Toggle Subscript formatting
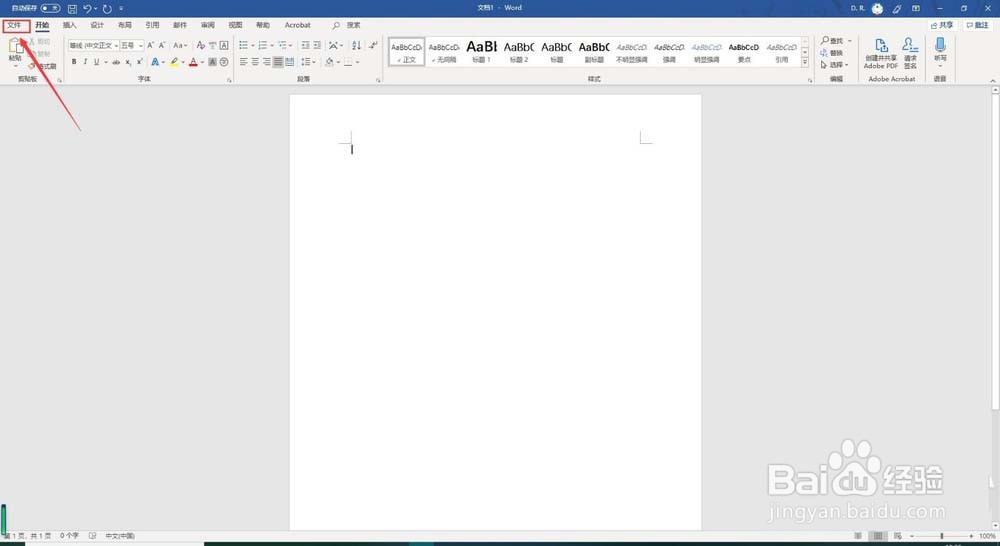This screenshot has width=1000, height=546. click(128, 62)
